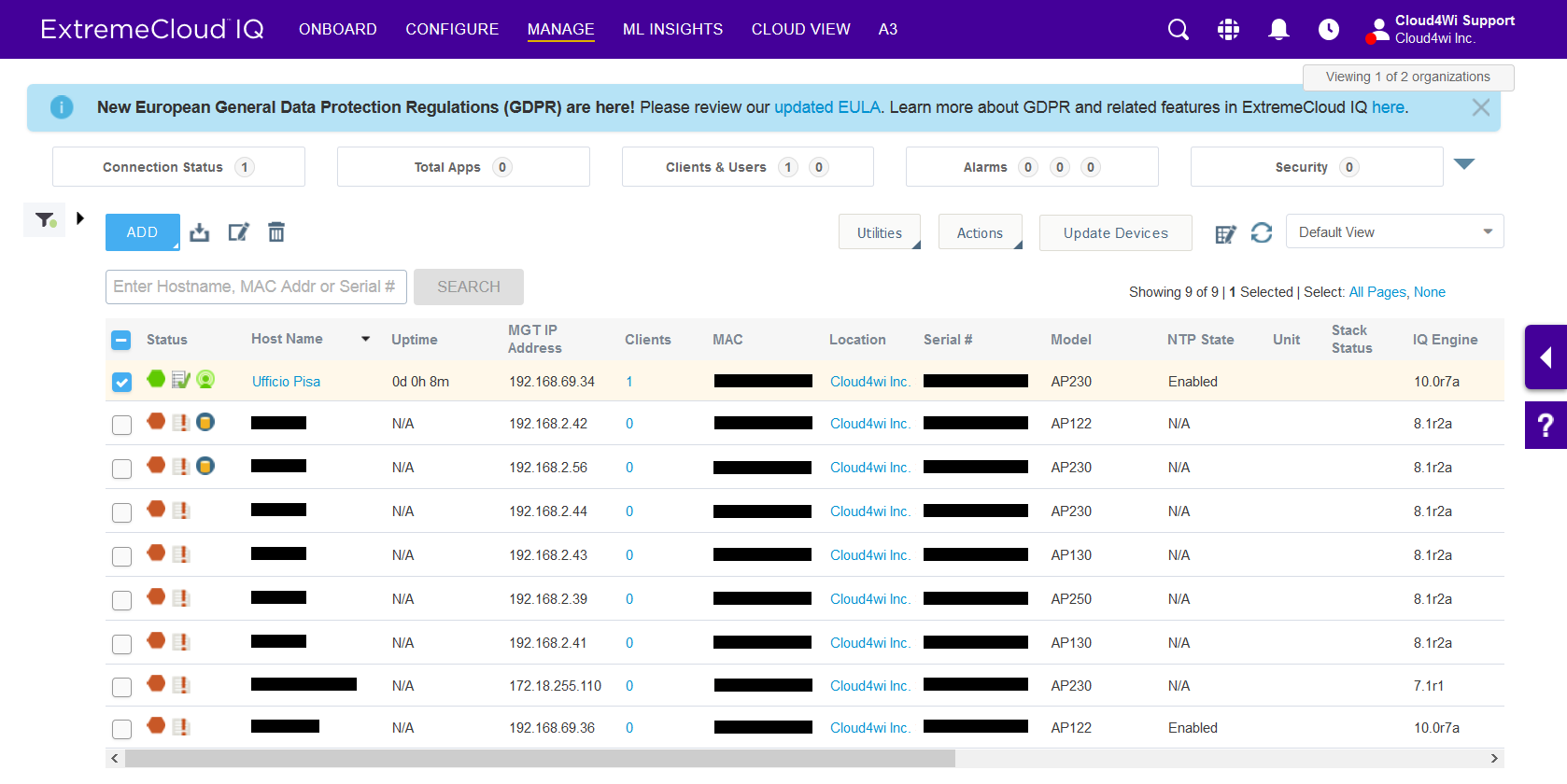The width and height of the screenshot is (1567, 784).
Task: Click the refresh device list icon
Action: point(1262,232)
